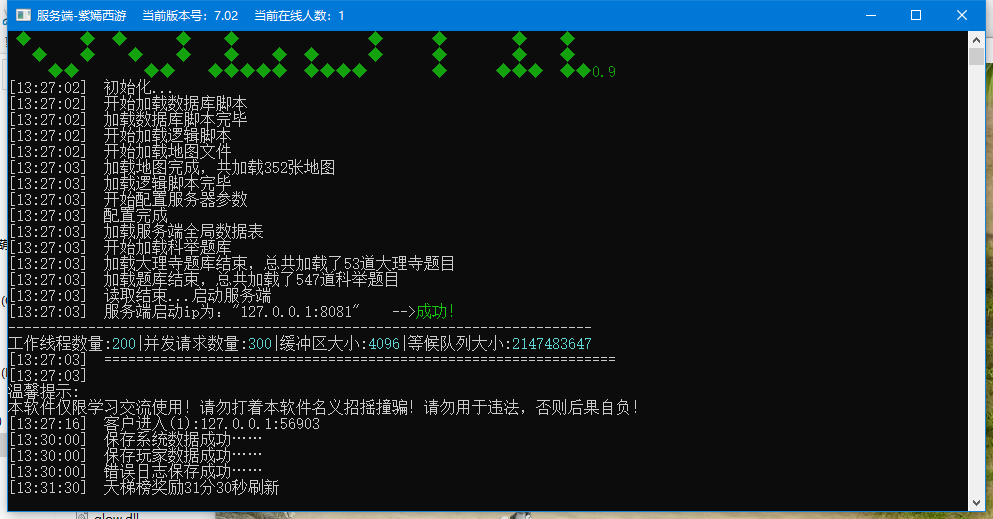Click the 温馨提示: heading
Image resolution: width=993 pixels, height=519 pixels.
[44, 391]
